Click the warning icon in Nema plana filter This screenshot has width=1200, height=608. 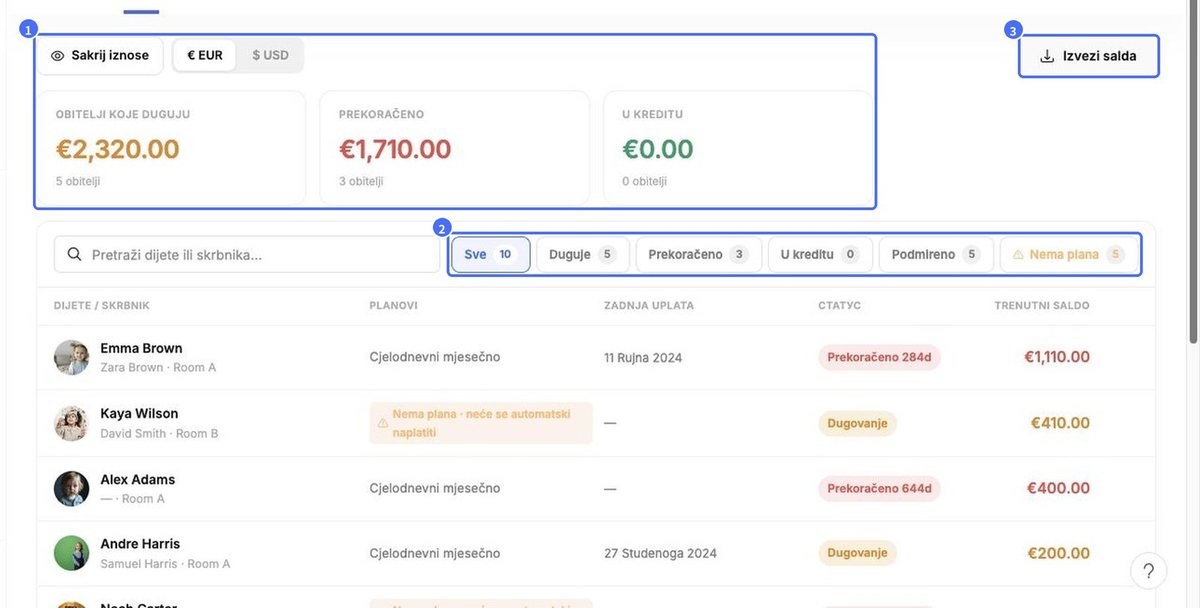[1018, 255]
